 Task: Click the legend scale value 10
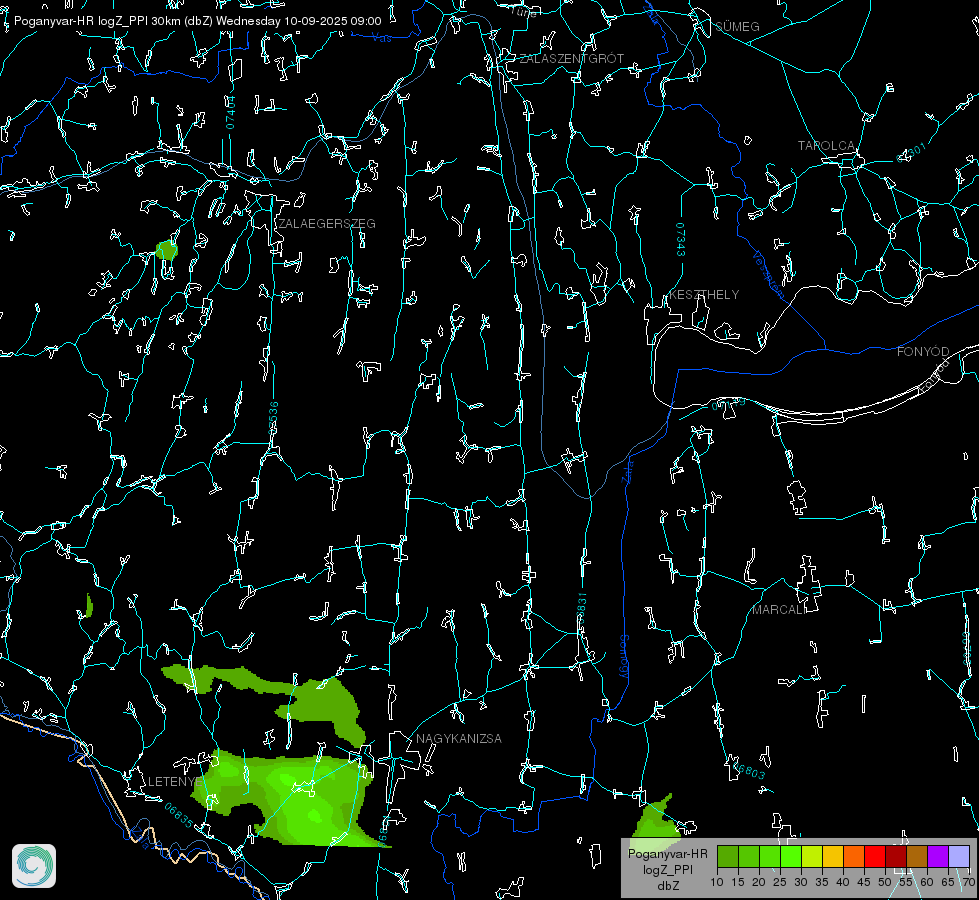coord(717,882)
